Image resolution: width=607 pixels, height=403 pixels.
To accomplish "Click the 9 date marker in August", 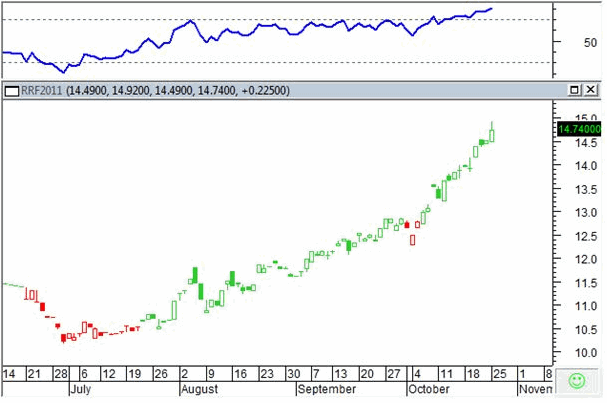I will click(x=211, y=374).
